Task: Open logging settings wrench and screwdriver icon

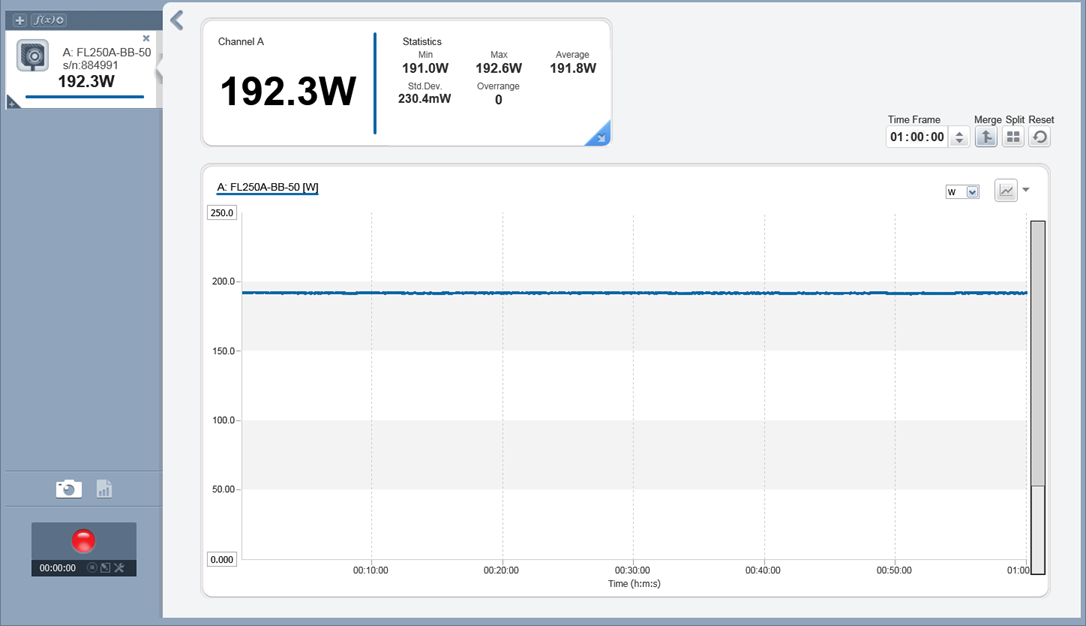Action: pyautogui.click(x=119, y=568)
